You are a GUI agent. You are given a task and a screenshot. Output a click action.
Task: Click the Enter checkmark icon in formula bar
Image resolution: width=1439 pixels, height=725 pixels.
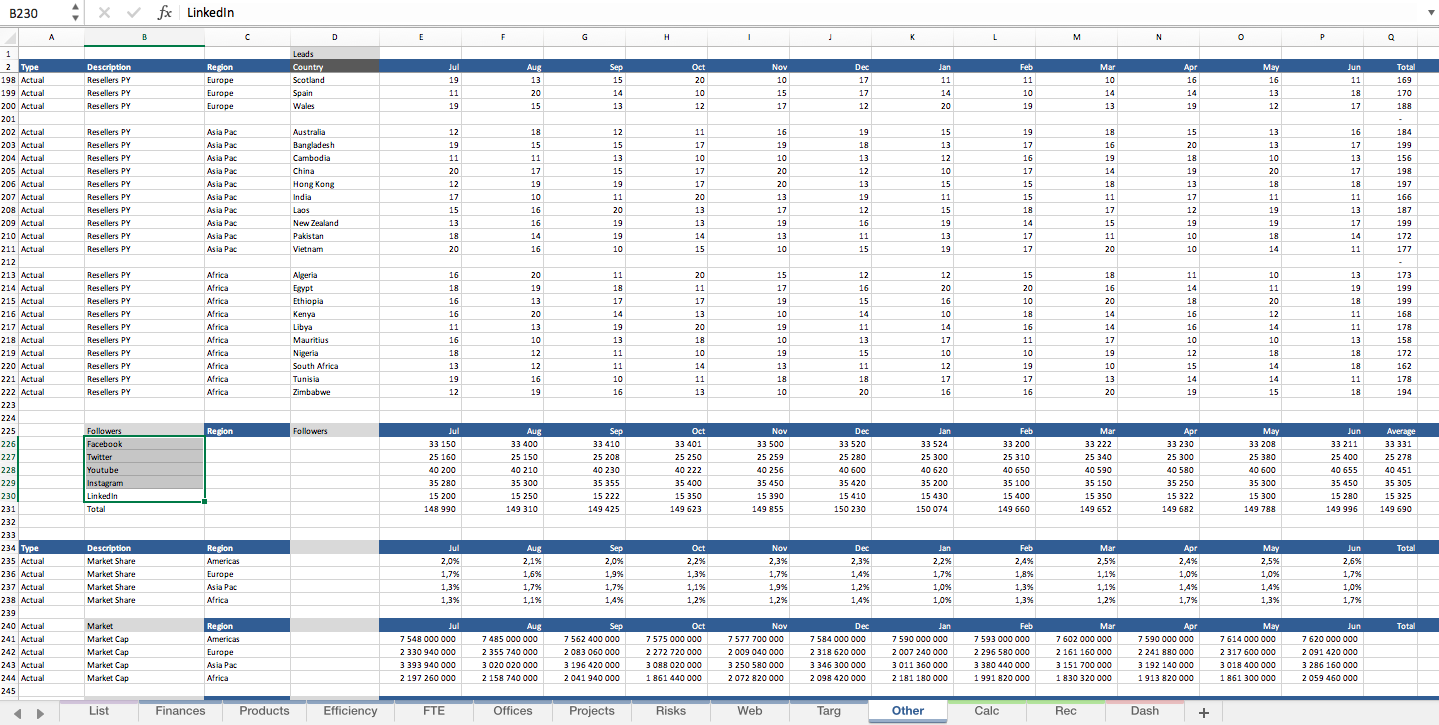[x=134, y=14]
